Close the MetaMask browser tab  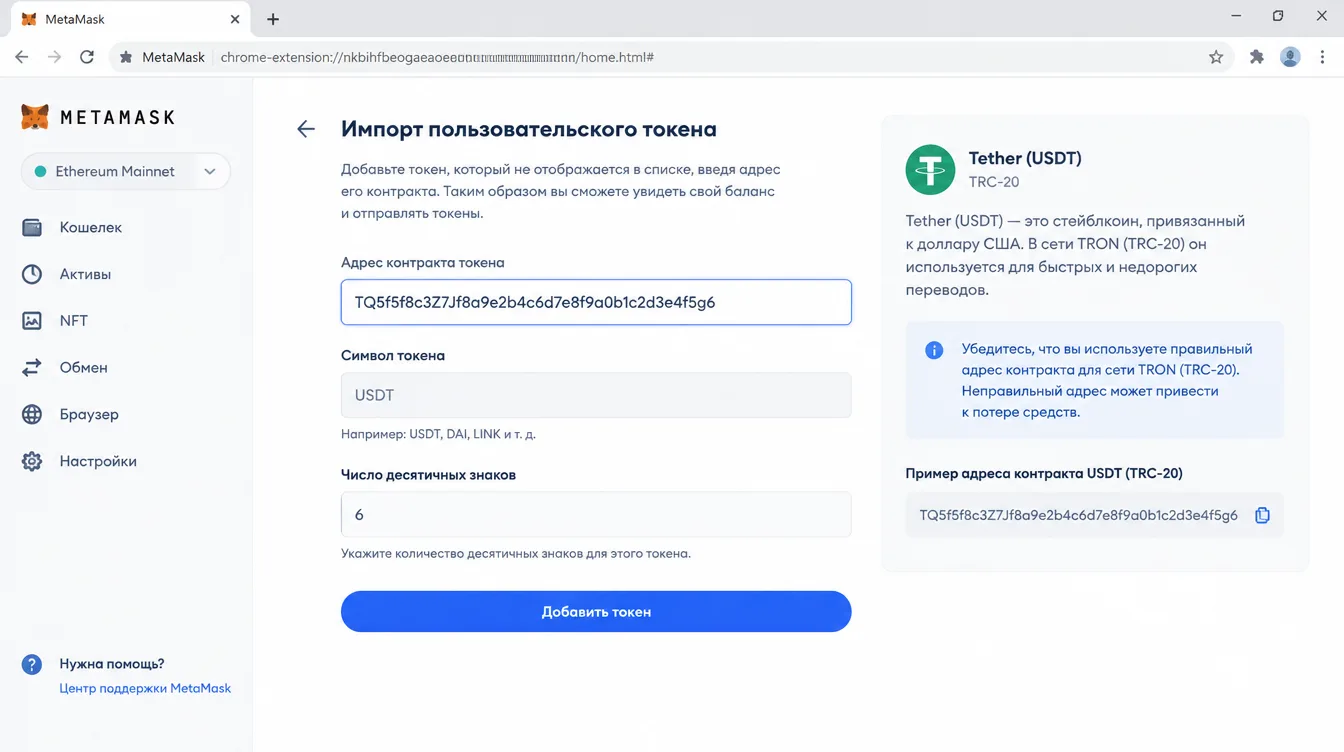(x=235, y=19)
